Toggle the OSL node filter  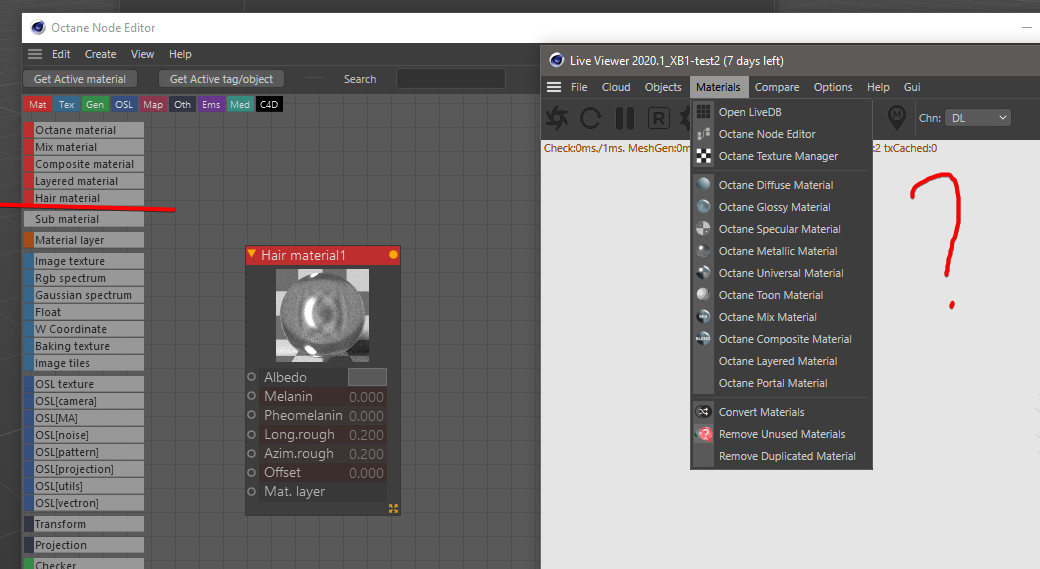coord(124,104)
